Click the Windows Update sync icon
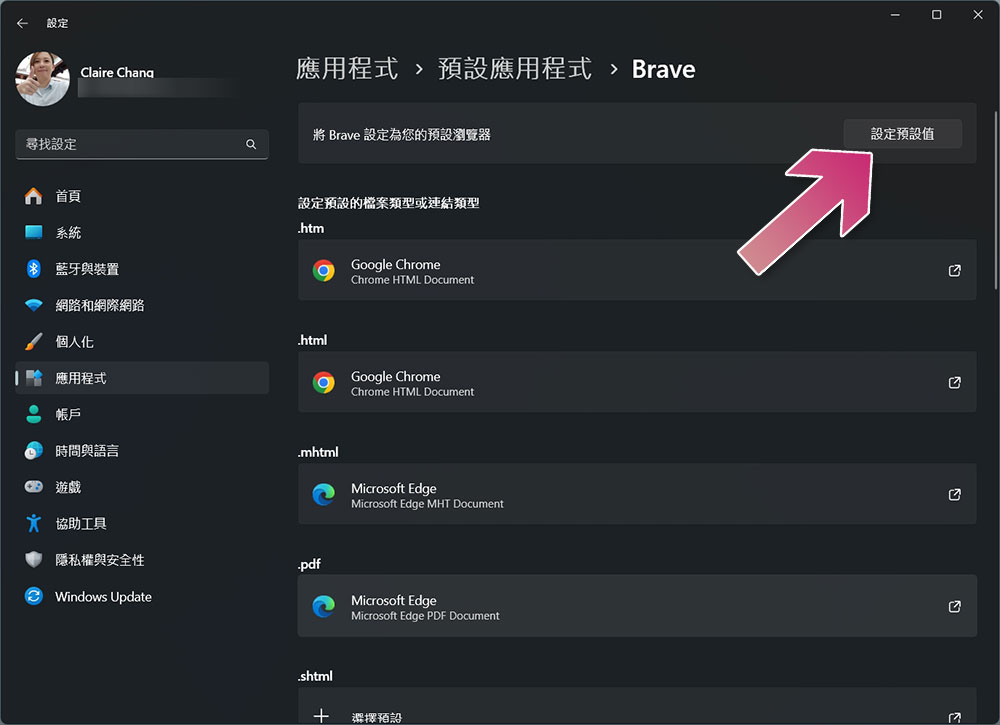The image size is (1000, 725). 33,596
